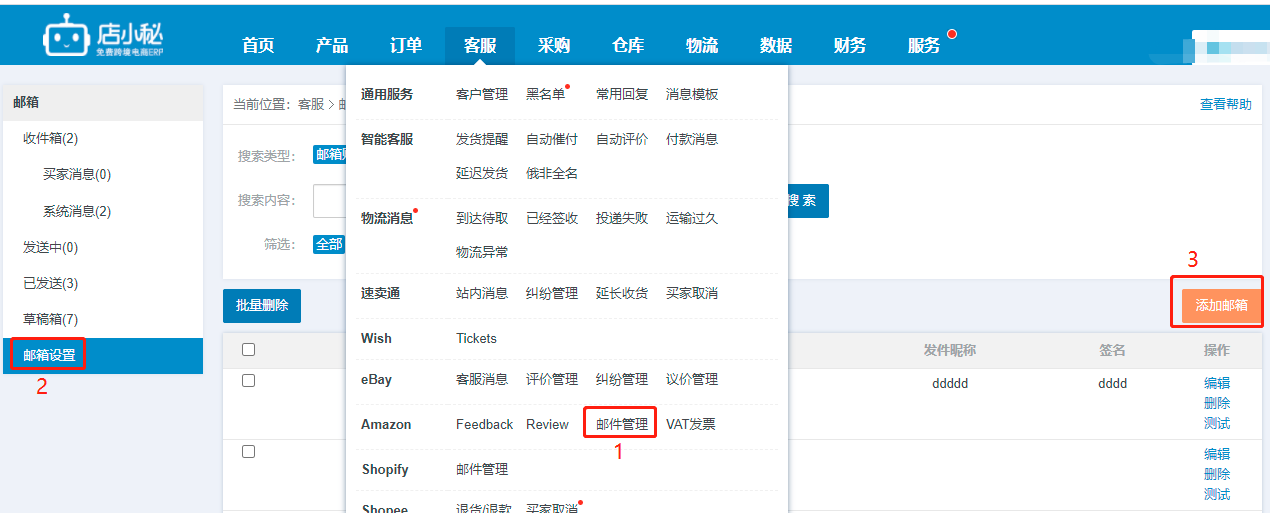Open 延迟发货 in the dropdown menu
This screenshot has width=1270, height=513.
point(482,173)
